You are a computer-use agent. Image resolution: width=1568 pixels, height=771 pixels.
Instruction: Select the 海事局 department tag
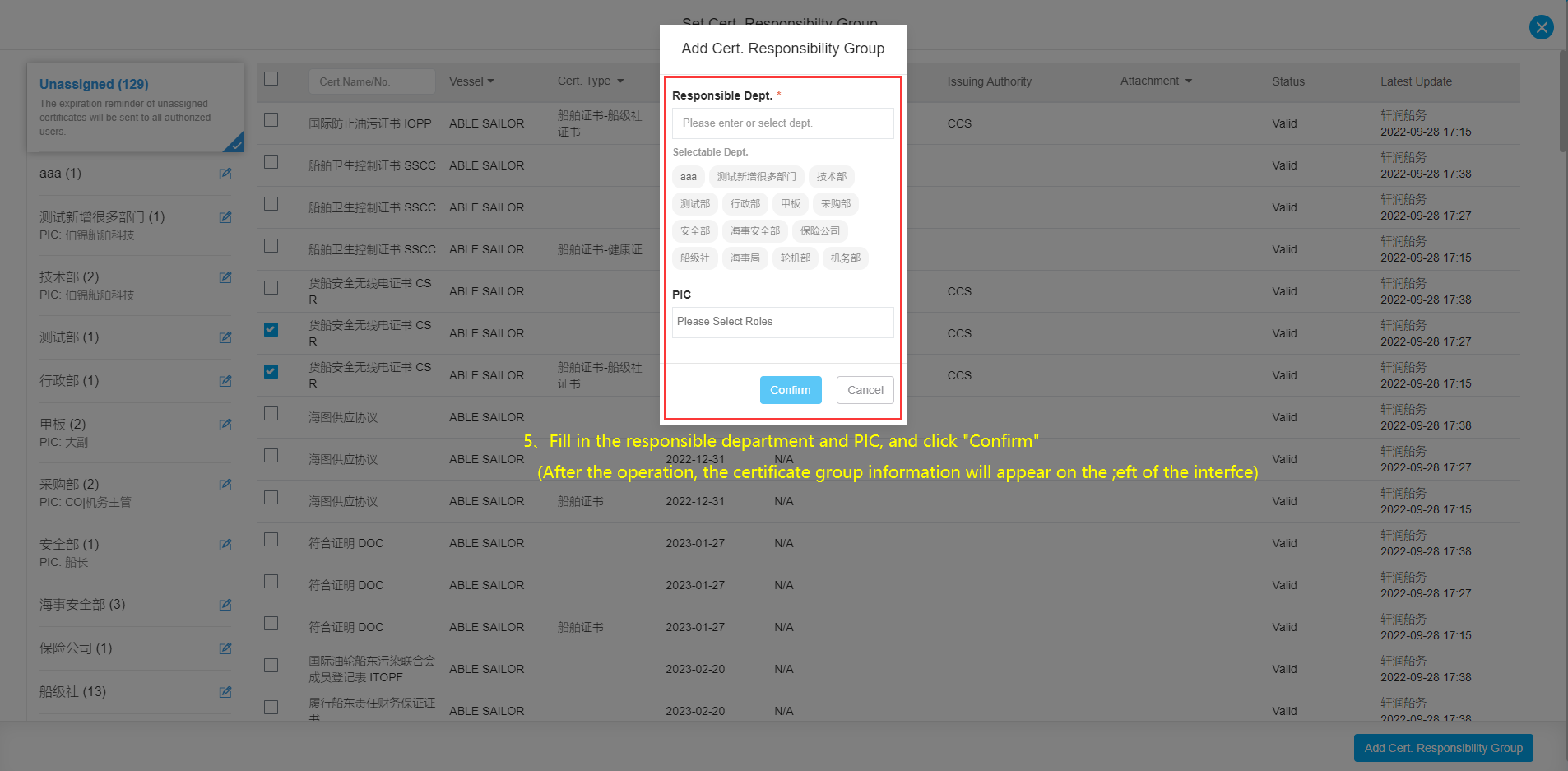coord(745,258)
